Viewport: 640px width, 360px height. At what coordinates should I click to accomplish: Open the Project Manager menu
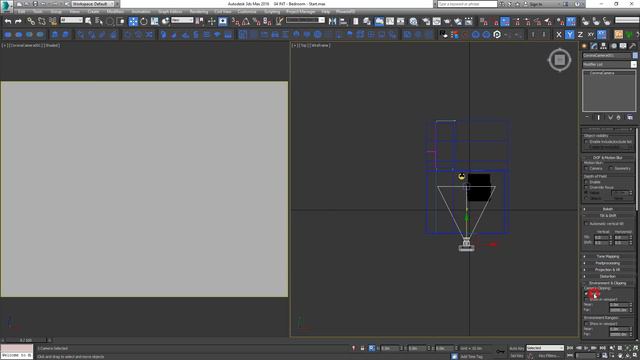tap(301, 12)
